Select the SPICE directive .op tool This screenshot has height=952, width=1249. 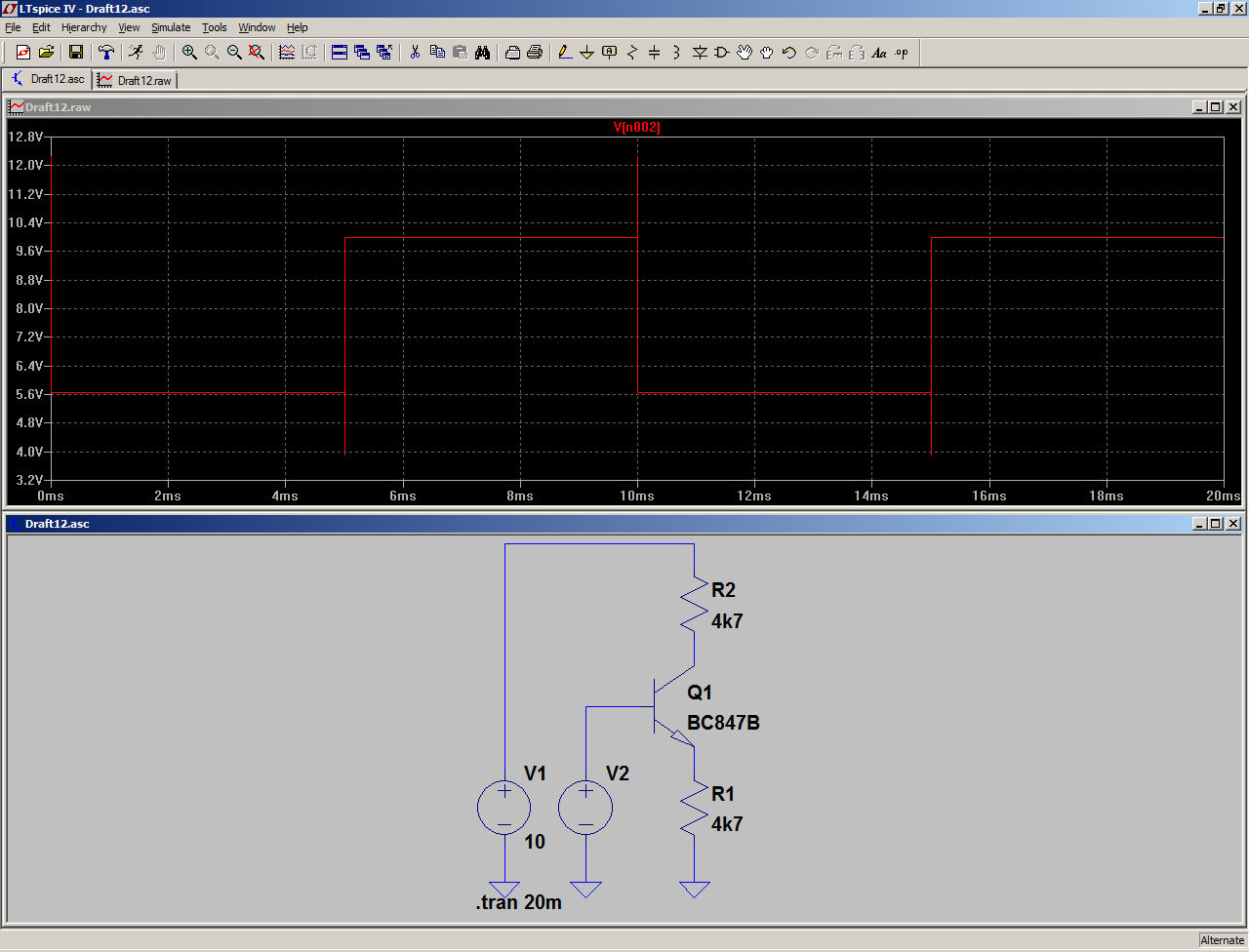[902, 53]
